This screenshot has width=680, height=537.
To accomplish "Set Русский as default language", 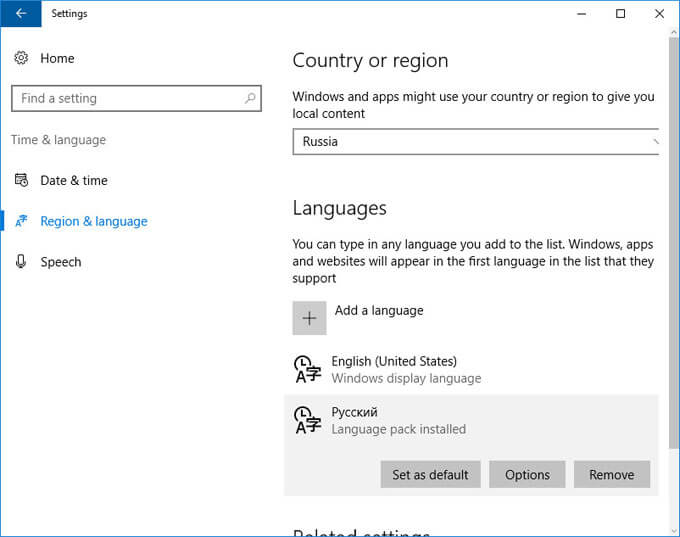I will coord(430,475).
